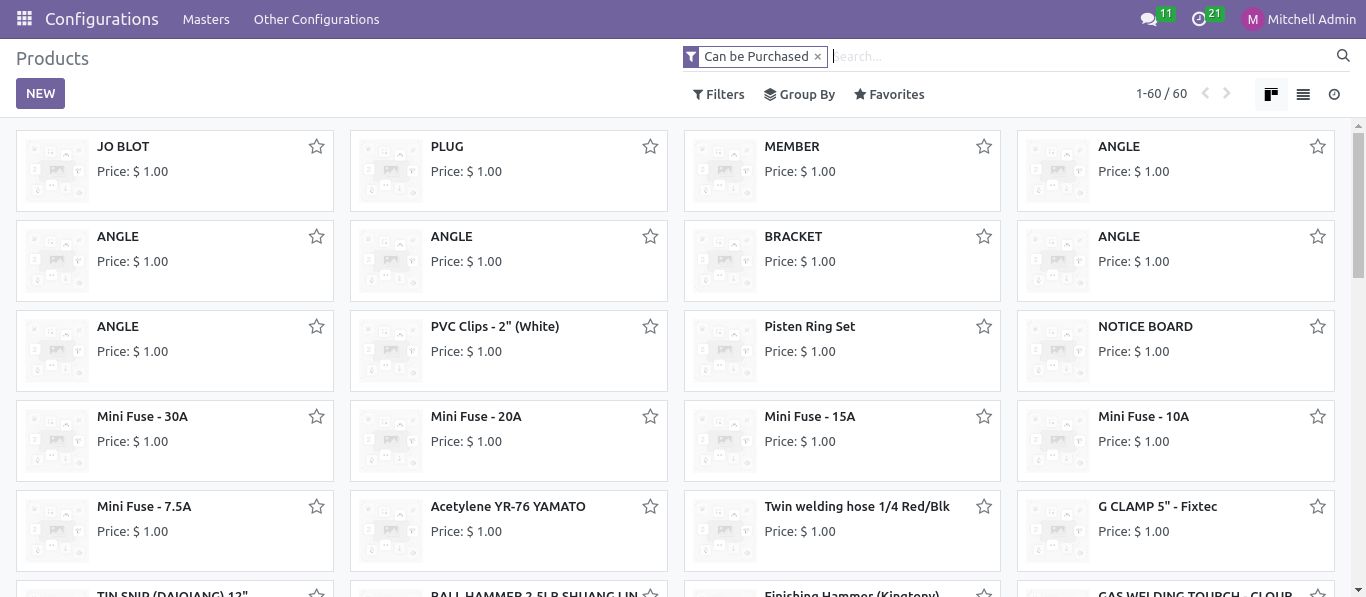This screenshot has width=1366, height=597.
Task: Favorite the Mini Fuse - 7.5A product
Action: point(316,507)
